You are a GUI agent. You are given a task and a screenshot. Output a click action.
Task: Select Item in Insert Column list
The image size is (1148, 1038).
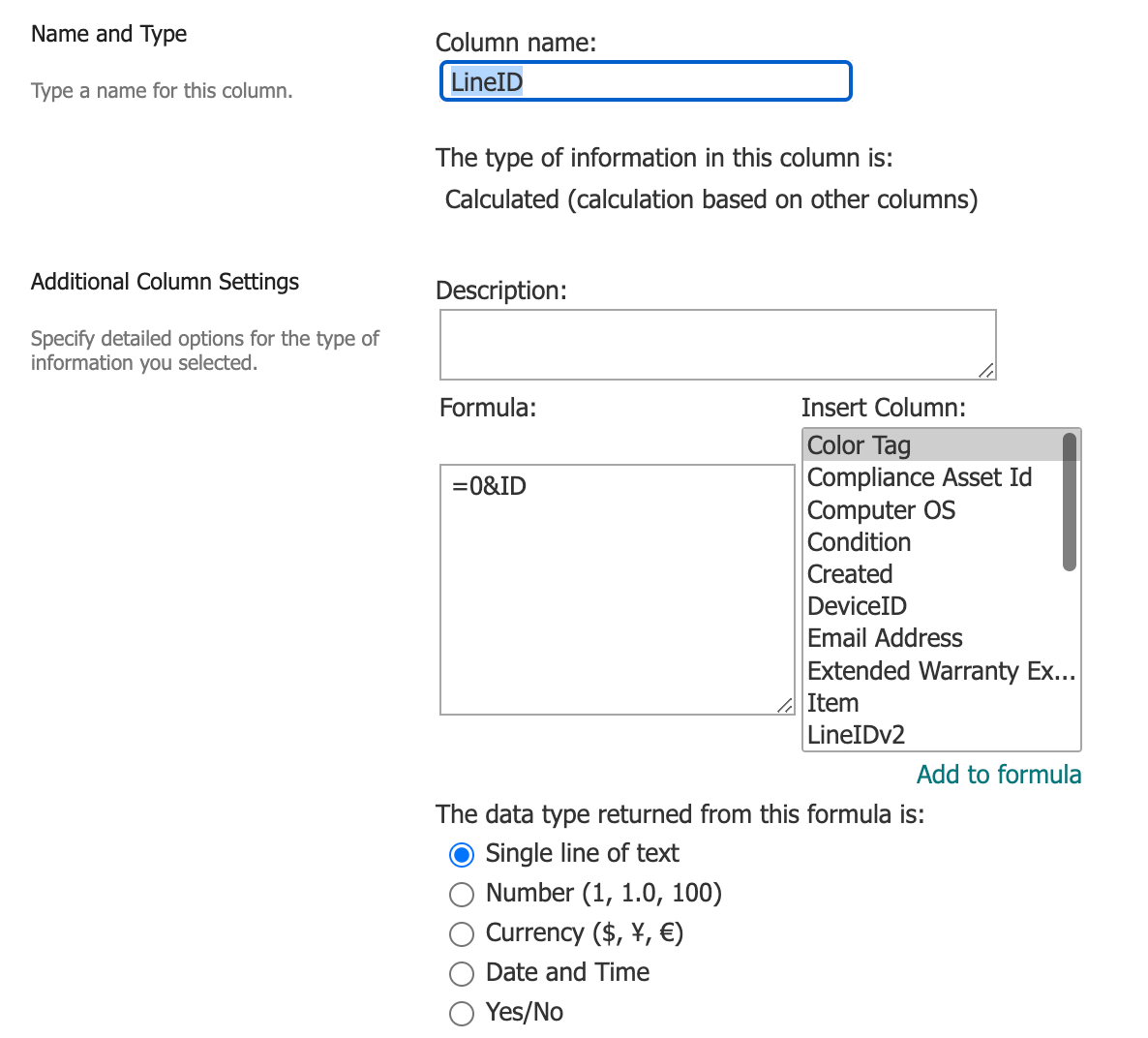point(832,703)
